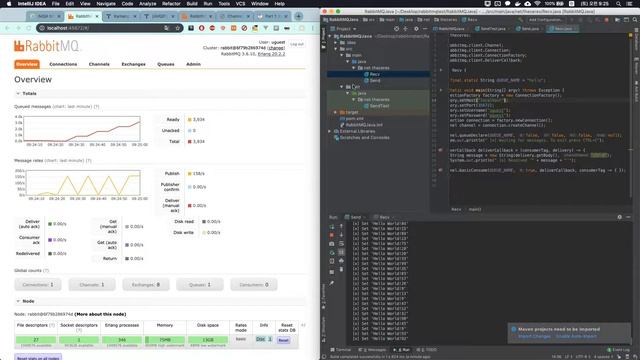Click the cluster change link
Screen dimensions: 640x360
coord(276,48)
